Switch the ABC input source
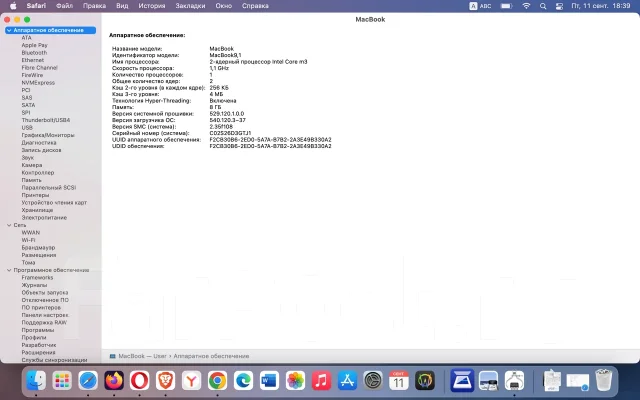 pos(480,6)
